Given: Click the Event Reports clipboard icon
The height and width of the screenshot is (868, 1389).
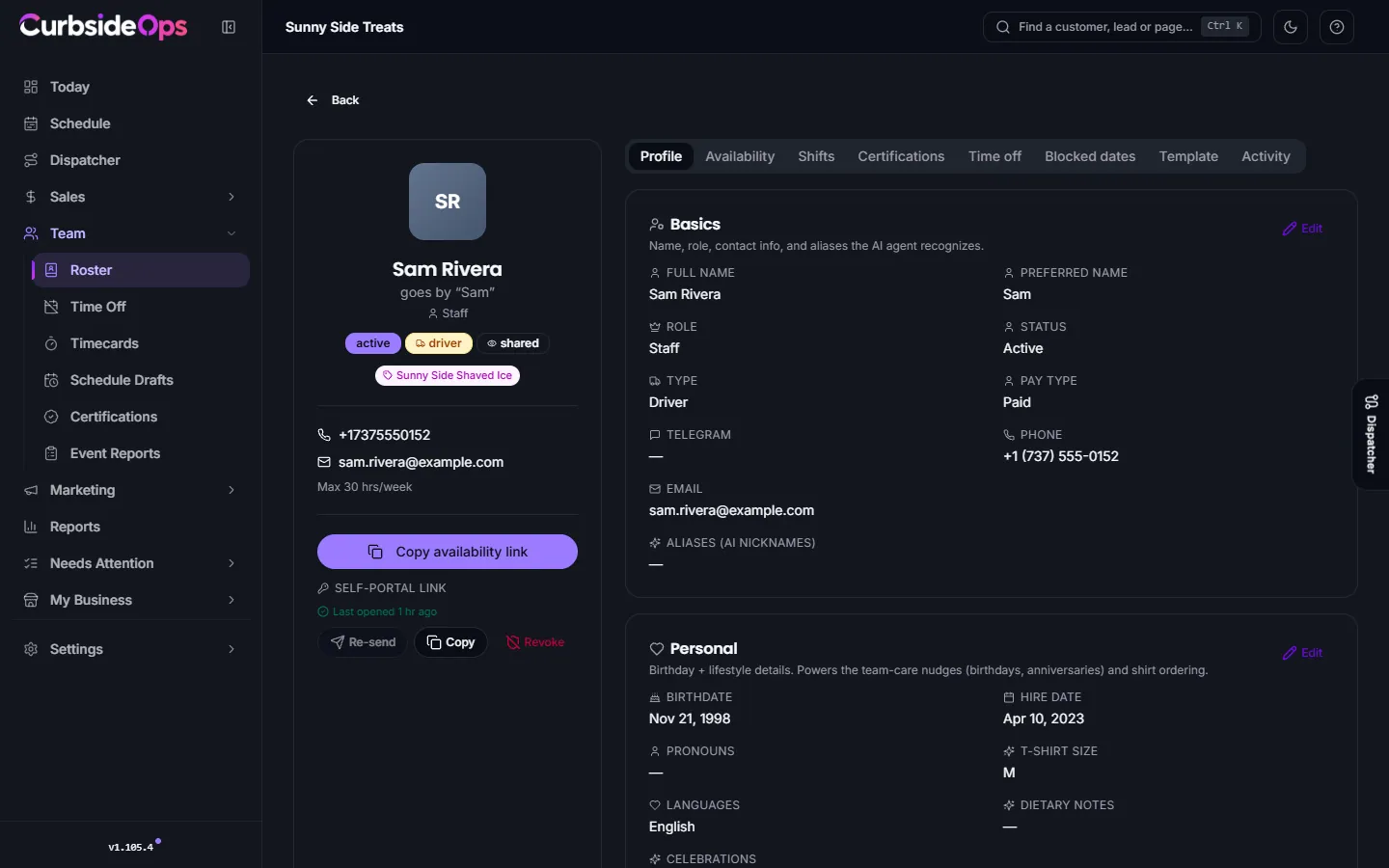Looking at the screenshot, I should 52,453.
